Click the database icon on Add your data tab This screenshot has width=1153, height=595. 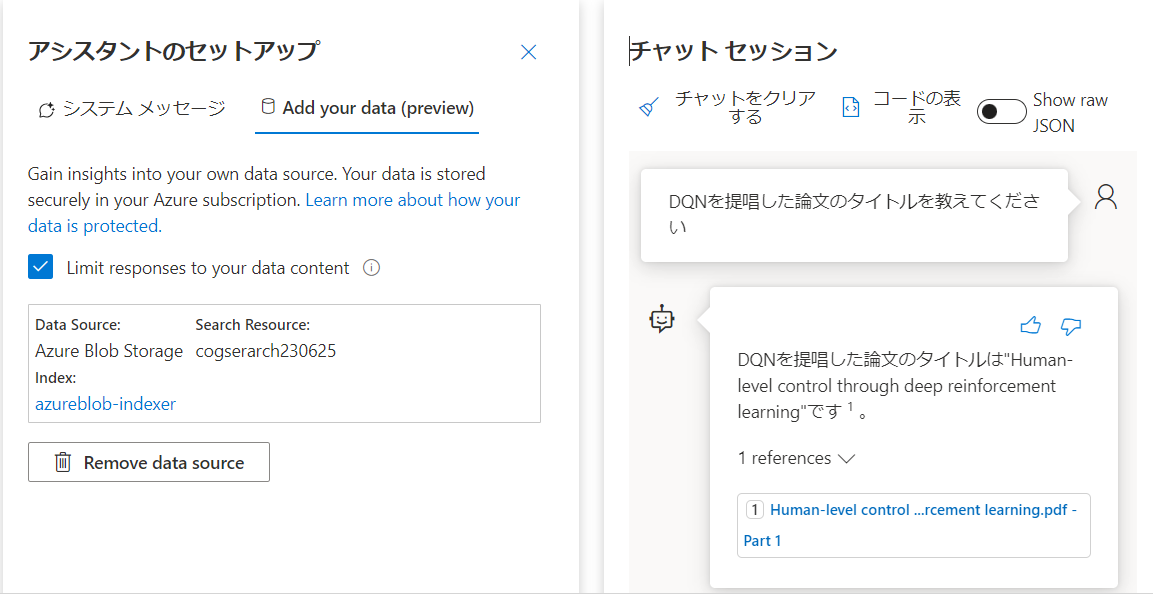tap(268, 107)
